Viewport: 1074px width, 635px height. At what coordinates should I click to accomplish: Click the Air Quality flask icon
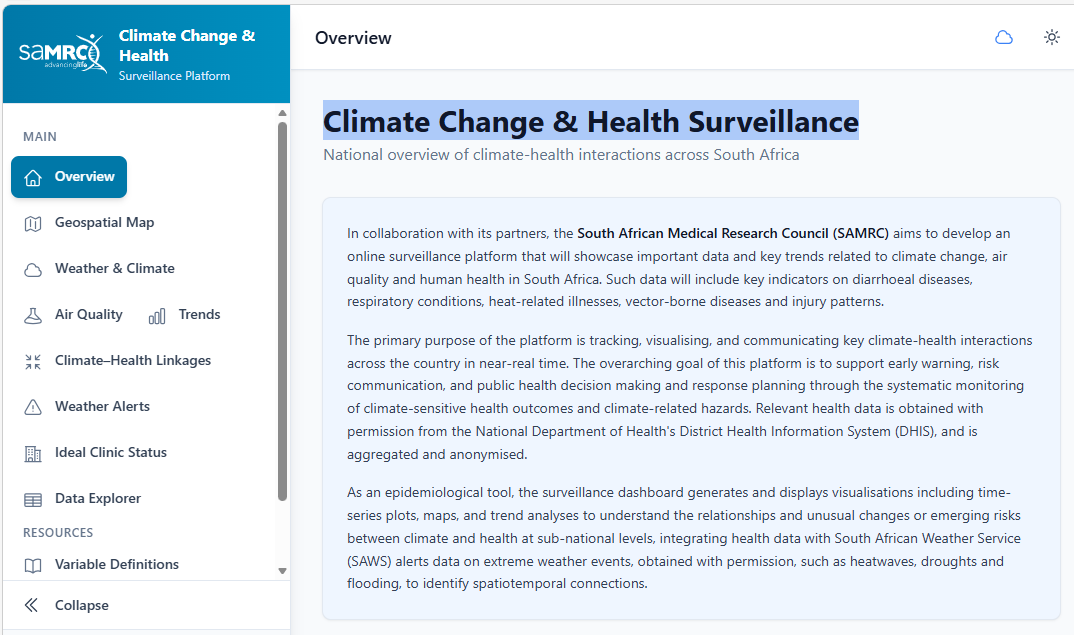33,315
